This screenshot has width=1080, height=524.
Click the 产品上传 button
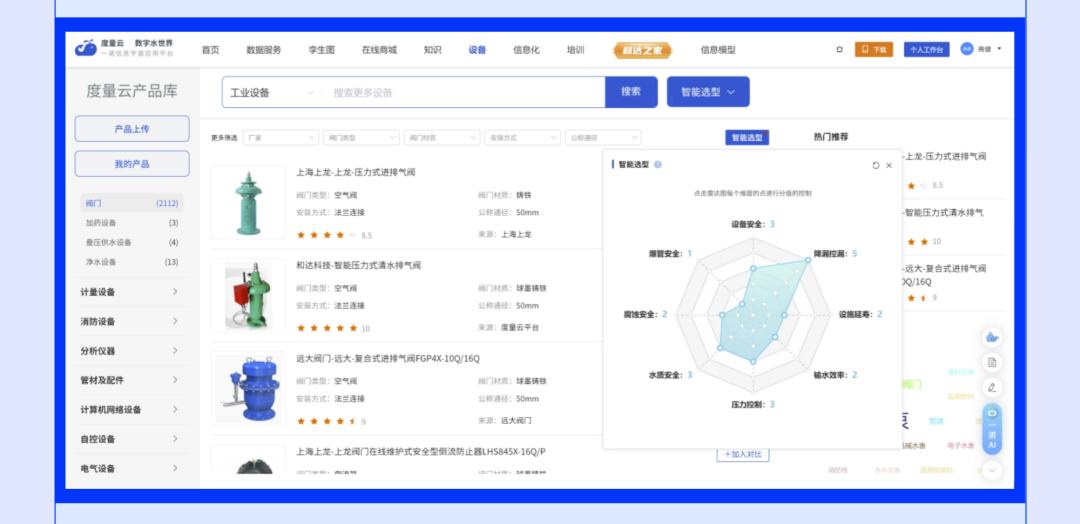(x=132, y=129)
